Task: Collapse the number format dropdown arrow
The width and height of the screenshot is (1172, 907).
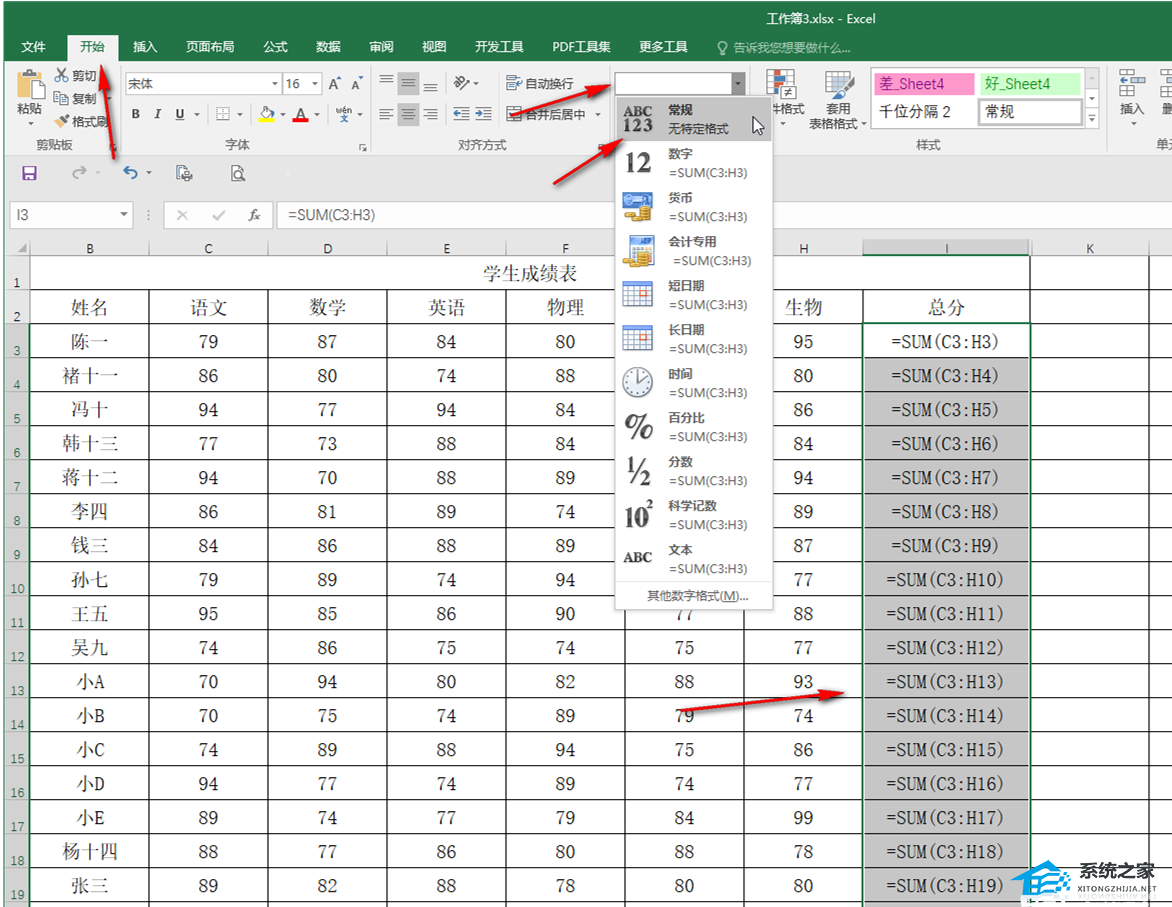Action: tap(738, 84)
